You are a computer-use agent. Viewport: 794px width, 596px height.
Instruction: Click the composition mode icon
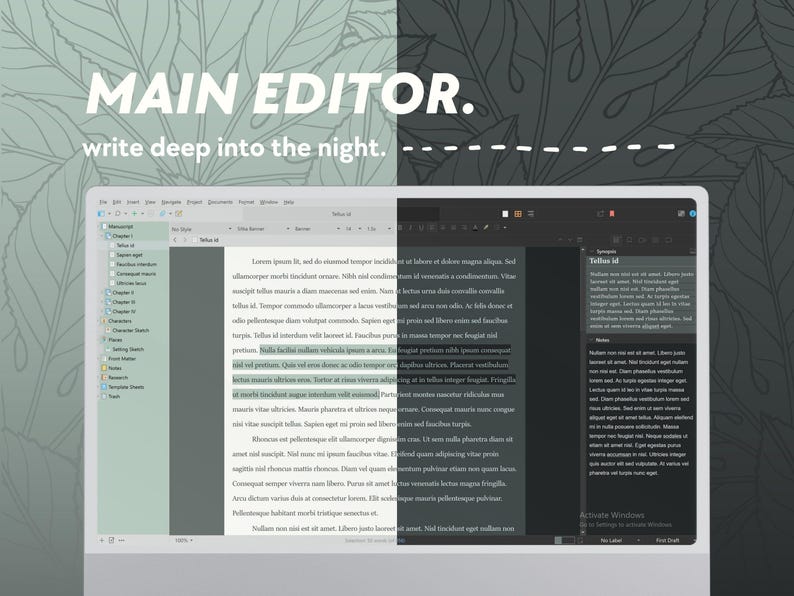pyautogui.click(x=681, y=214)
